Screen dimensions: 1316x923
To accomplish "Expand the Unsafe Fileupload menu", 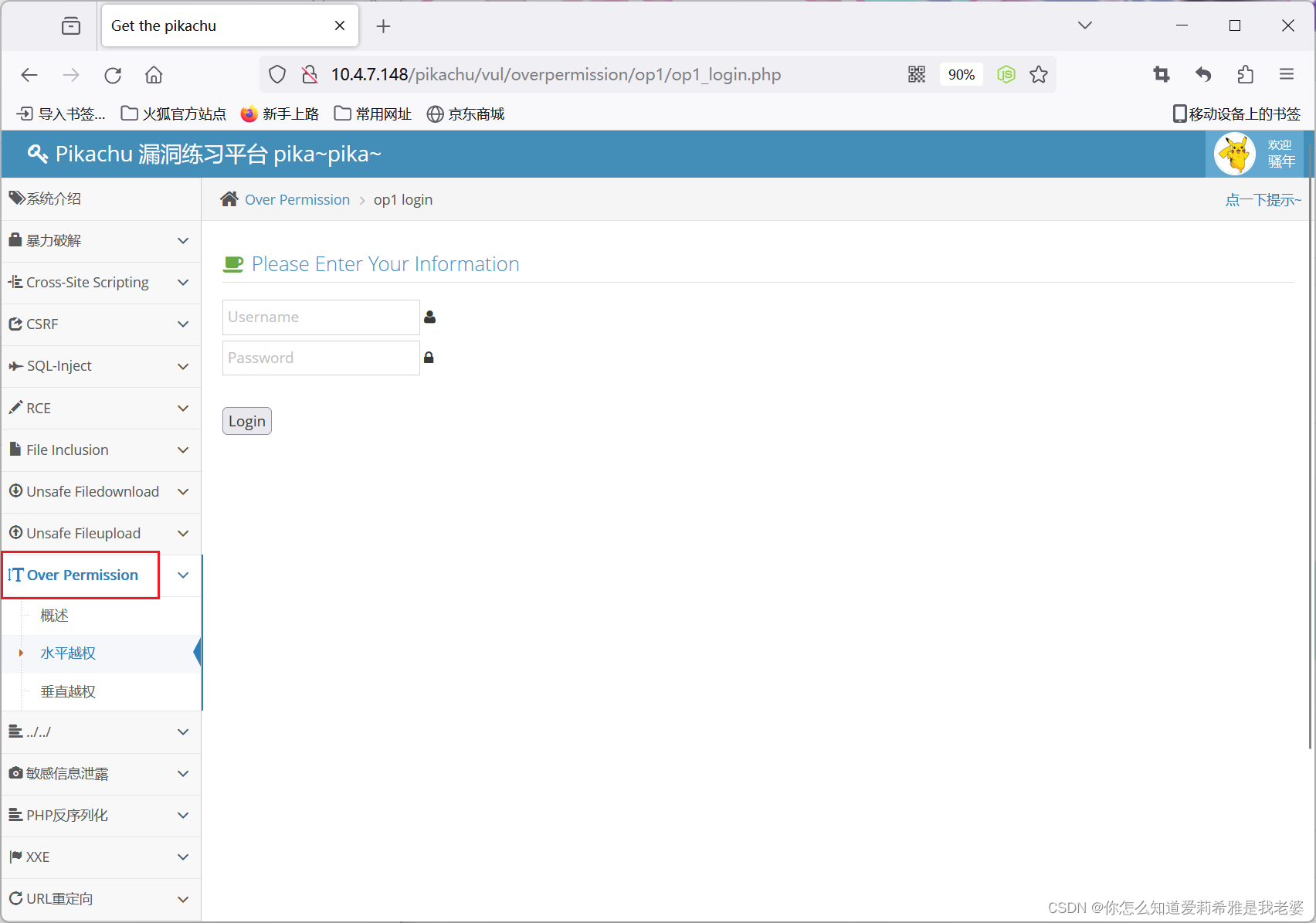I will tap(101, 534).
